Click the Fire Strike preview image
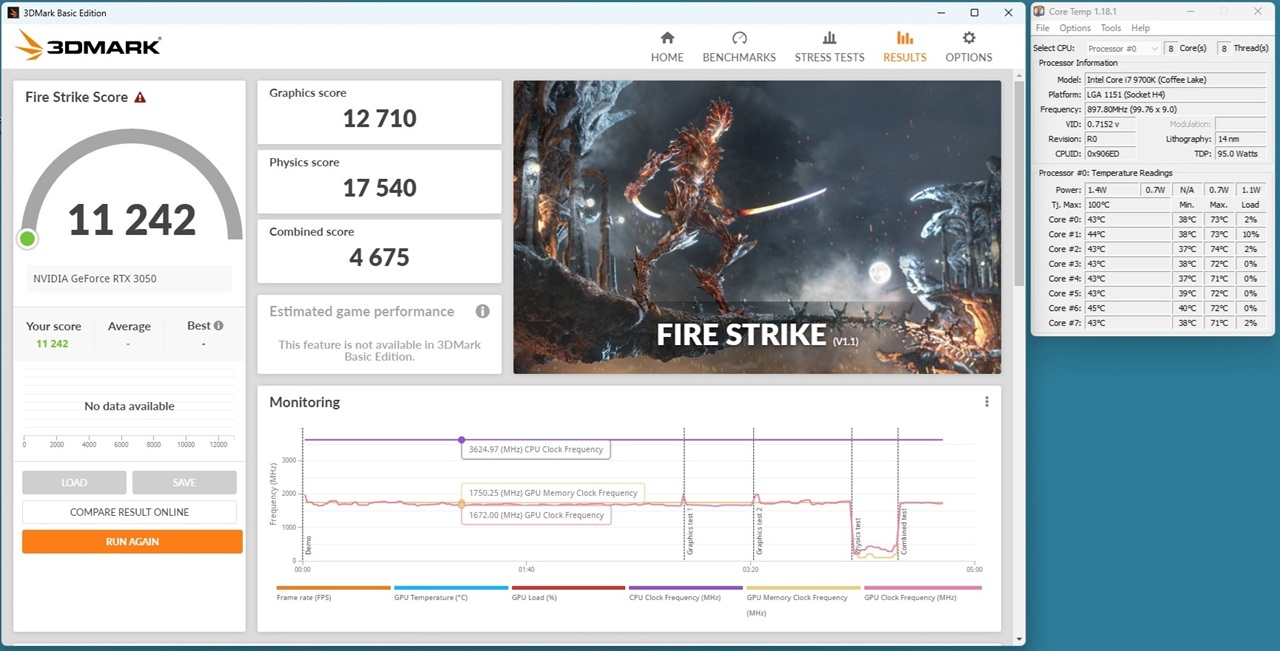Viewport: 1280px width, 651px height. [x=757, y=227]
